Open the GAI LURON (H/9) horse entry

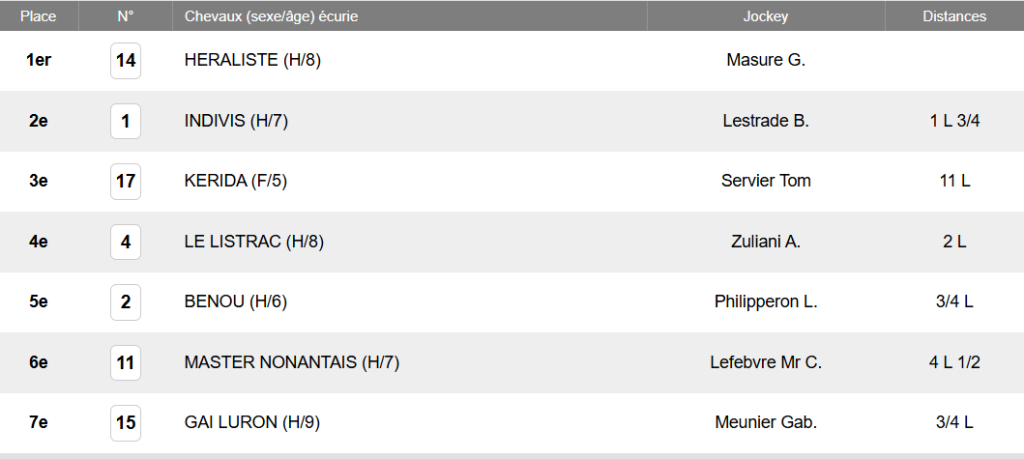click(x=252, y=422)
